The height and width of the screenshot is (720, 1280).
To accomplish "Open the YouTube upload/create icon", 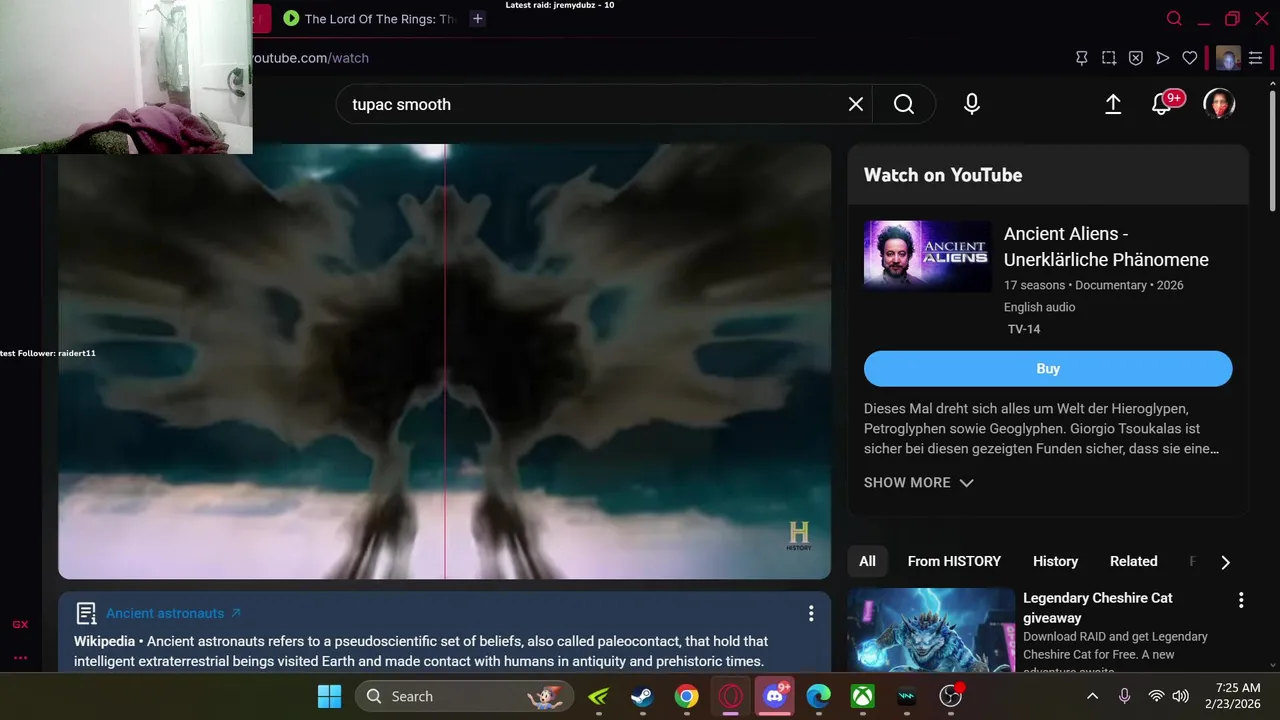I will [1113, 104].
